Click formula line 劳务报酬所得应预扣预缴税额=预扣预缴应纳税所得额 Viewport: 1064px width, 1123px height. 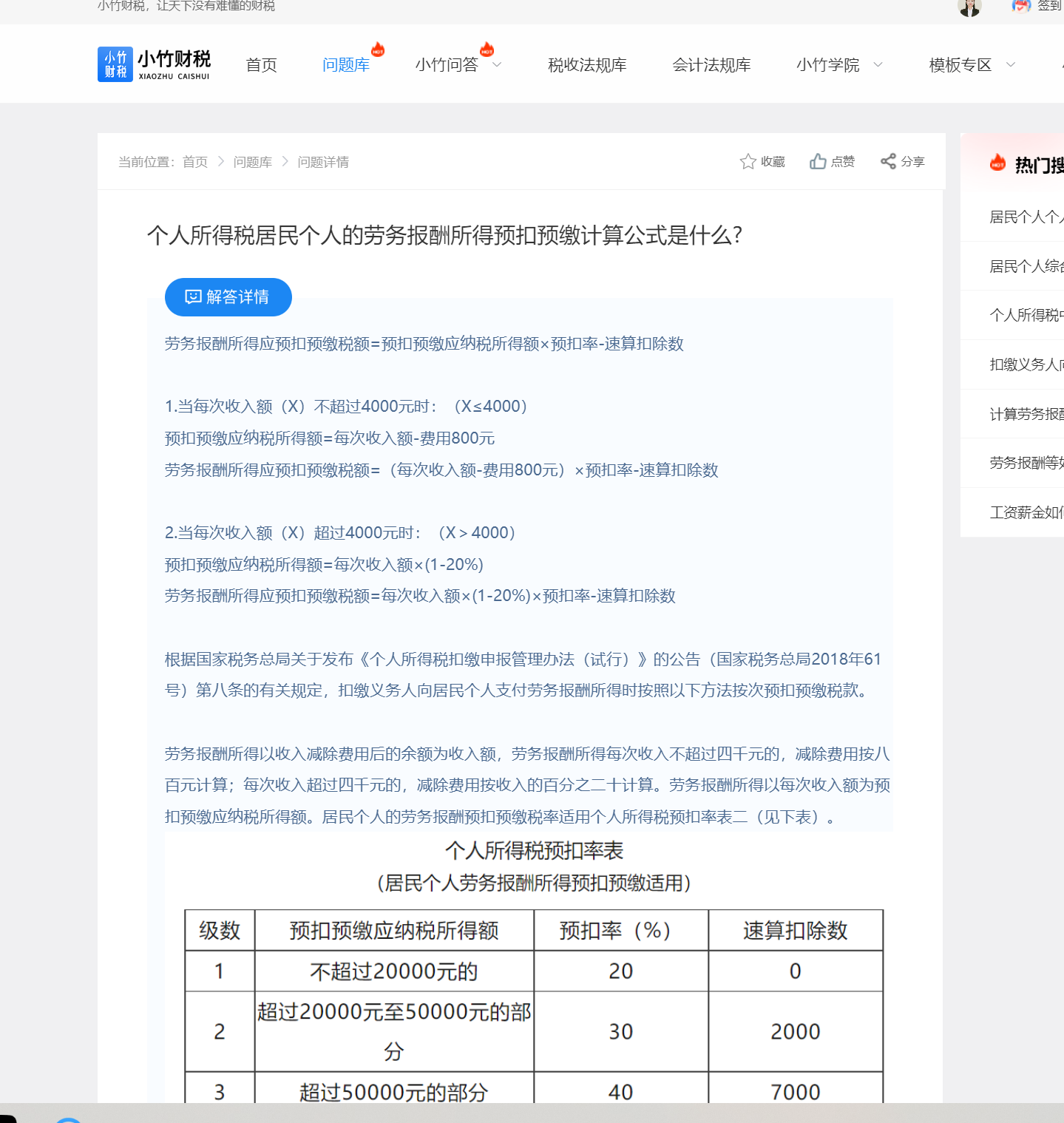[x=424, y=344]
